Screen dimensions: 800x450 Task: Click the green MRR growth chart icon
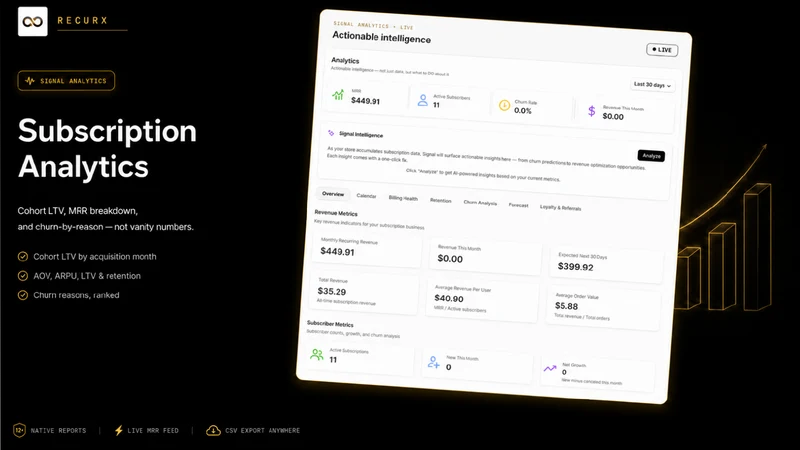click(x=338, y=95)
